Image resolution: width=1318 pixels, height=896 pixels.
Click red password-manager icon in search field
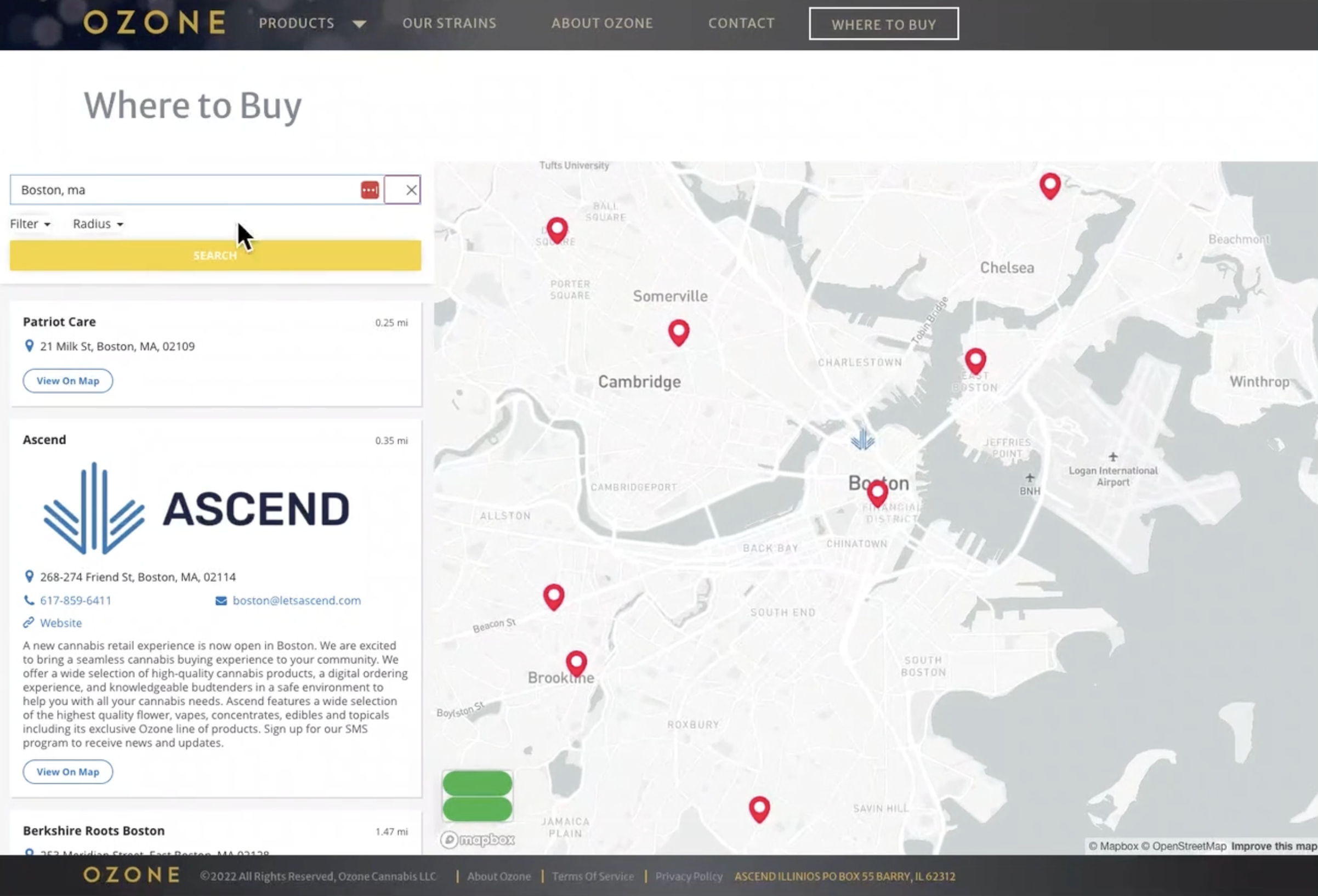point(370,190)
